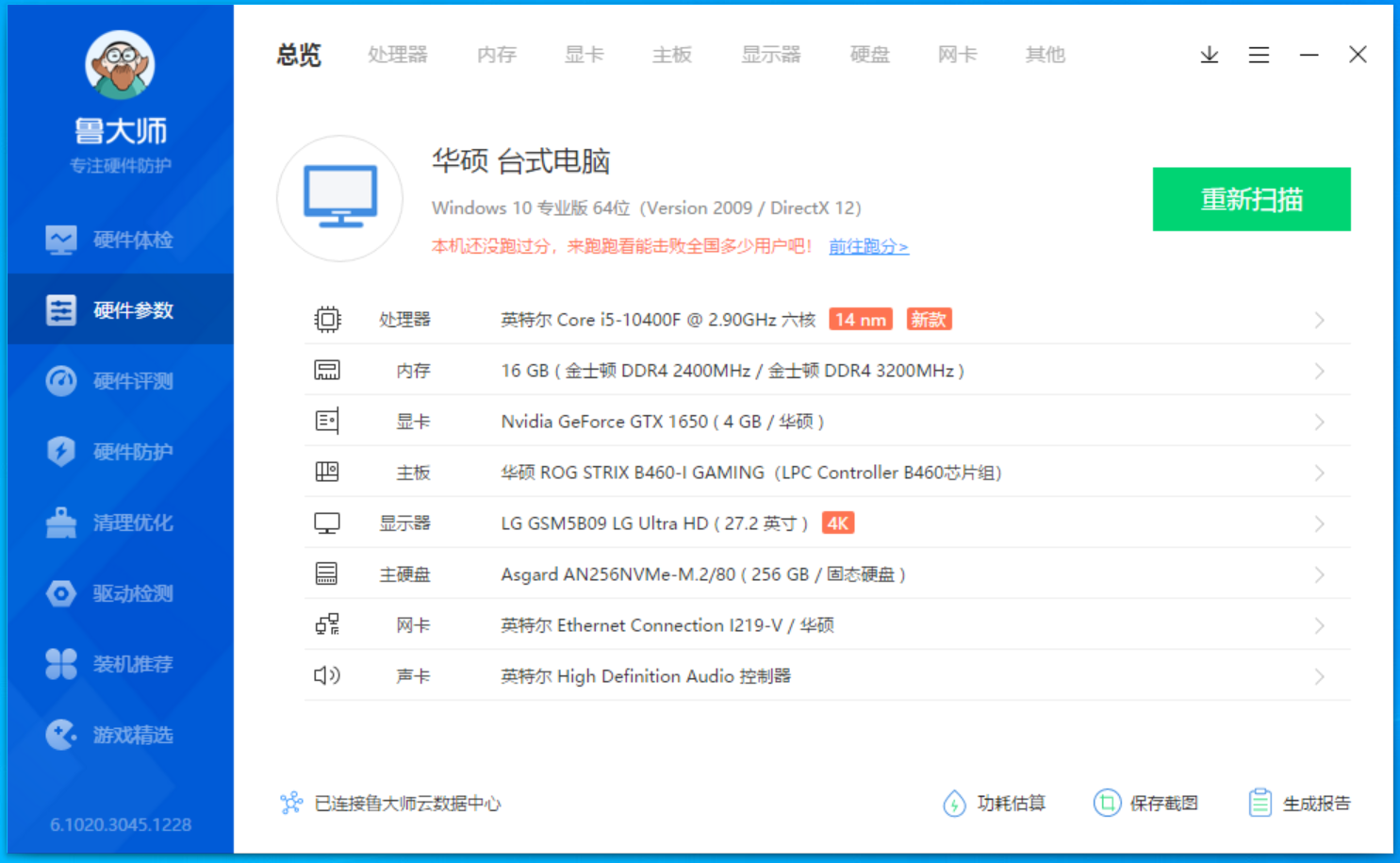This screenshot has width=1400, height=863.
Task: Click the motherboard icon in 主板 row
Action: click(327, 473)
